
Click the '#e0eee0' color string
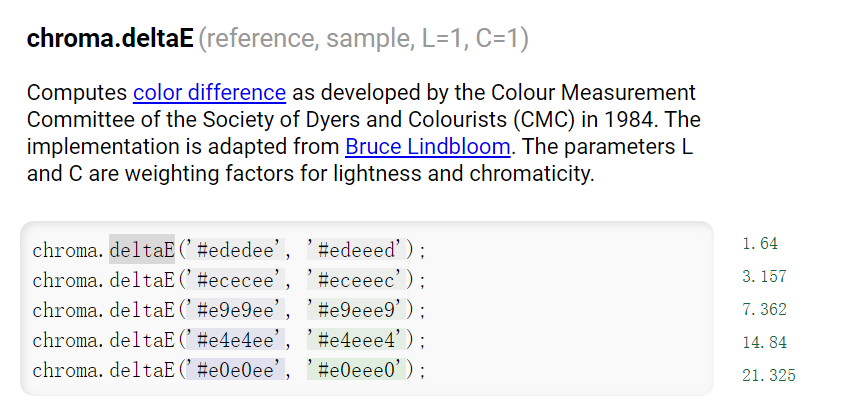pyautogui.click(x=357, y=369)
